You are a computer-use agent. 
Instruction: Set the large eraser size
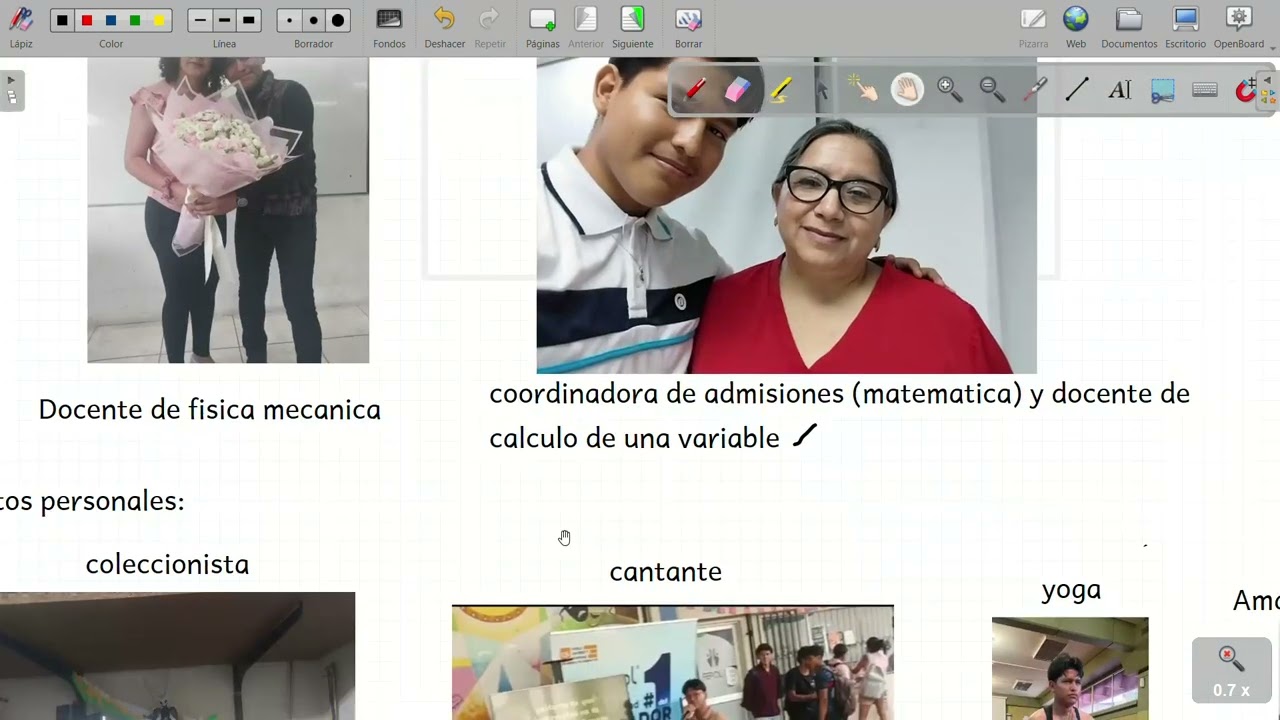[x=338, y=20]
